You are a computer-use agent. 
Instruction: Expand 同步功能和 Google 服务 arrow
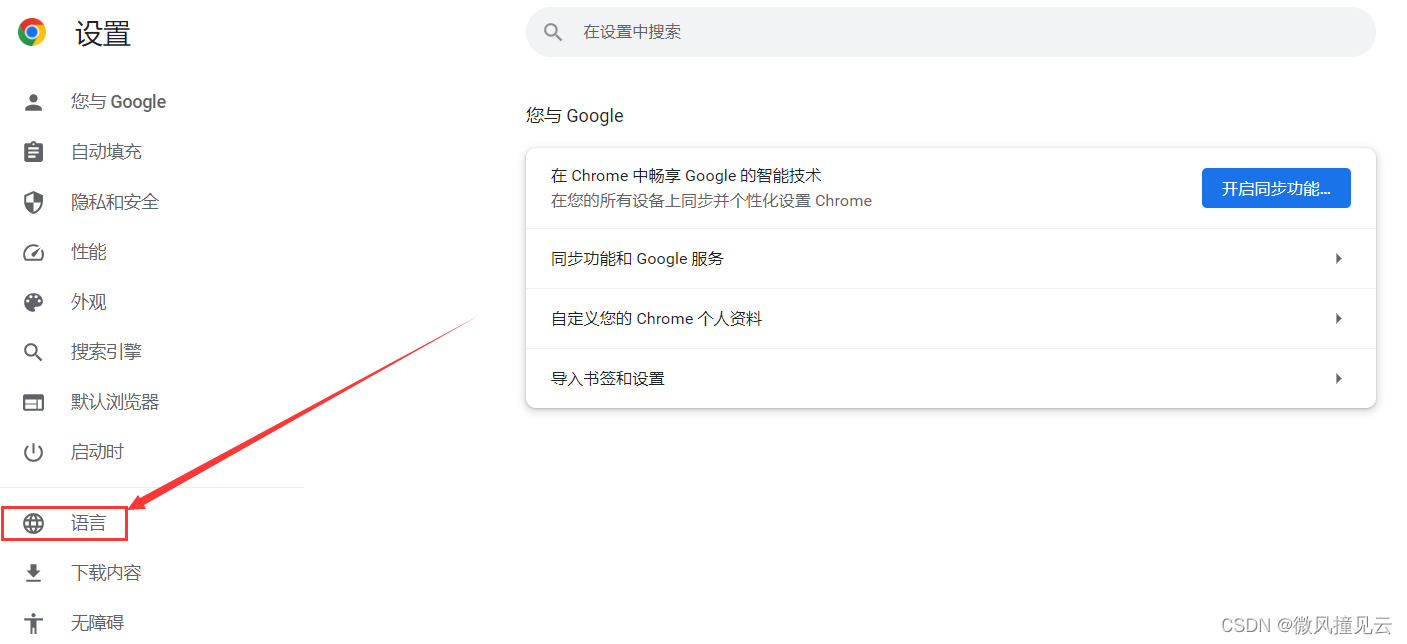pos(1338,259)
